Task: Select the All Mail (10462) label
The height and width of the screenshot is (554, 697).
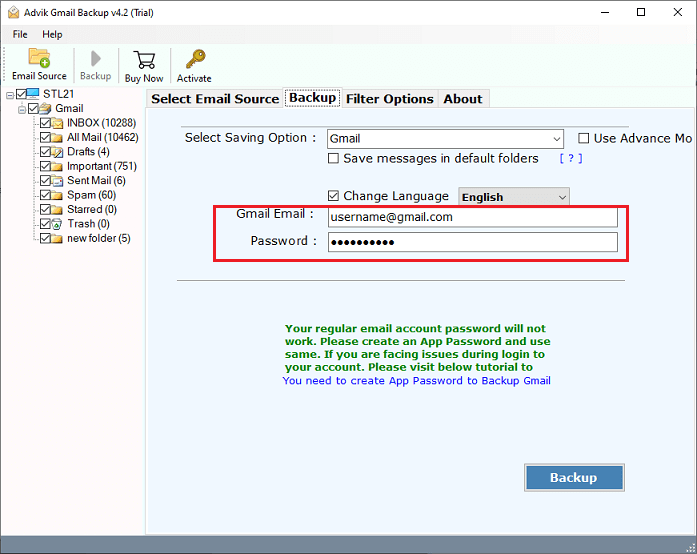Action: pos(103,137)
